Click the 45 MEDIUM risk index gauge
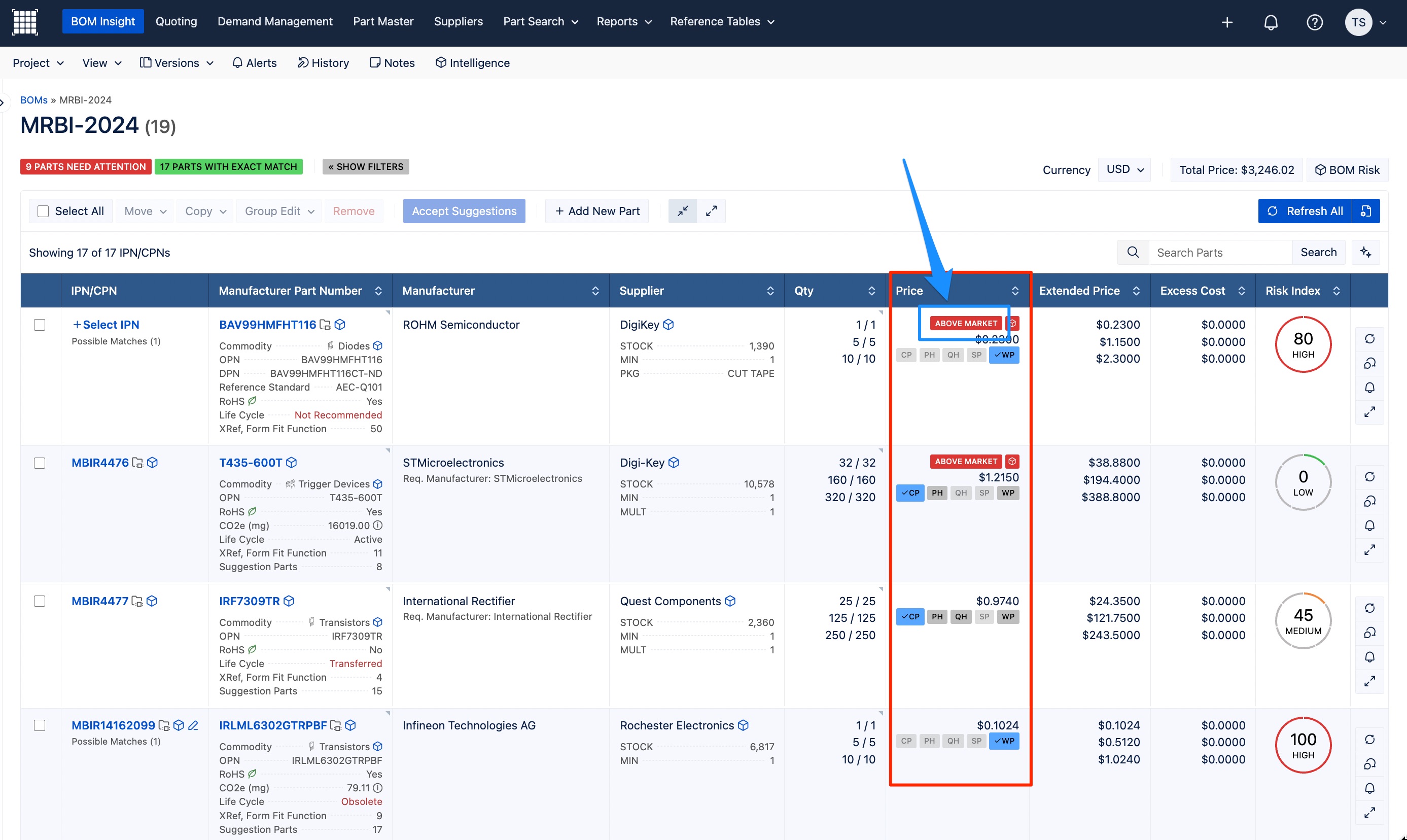 pos(1303,621)
